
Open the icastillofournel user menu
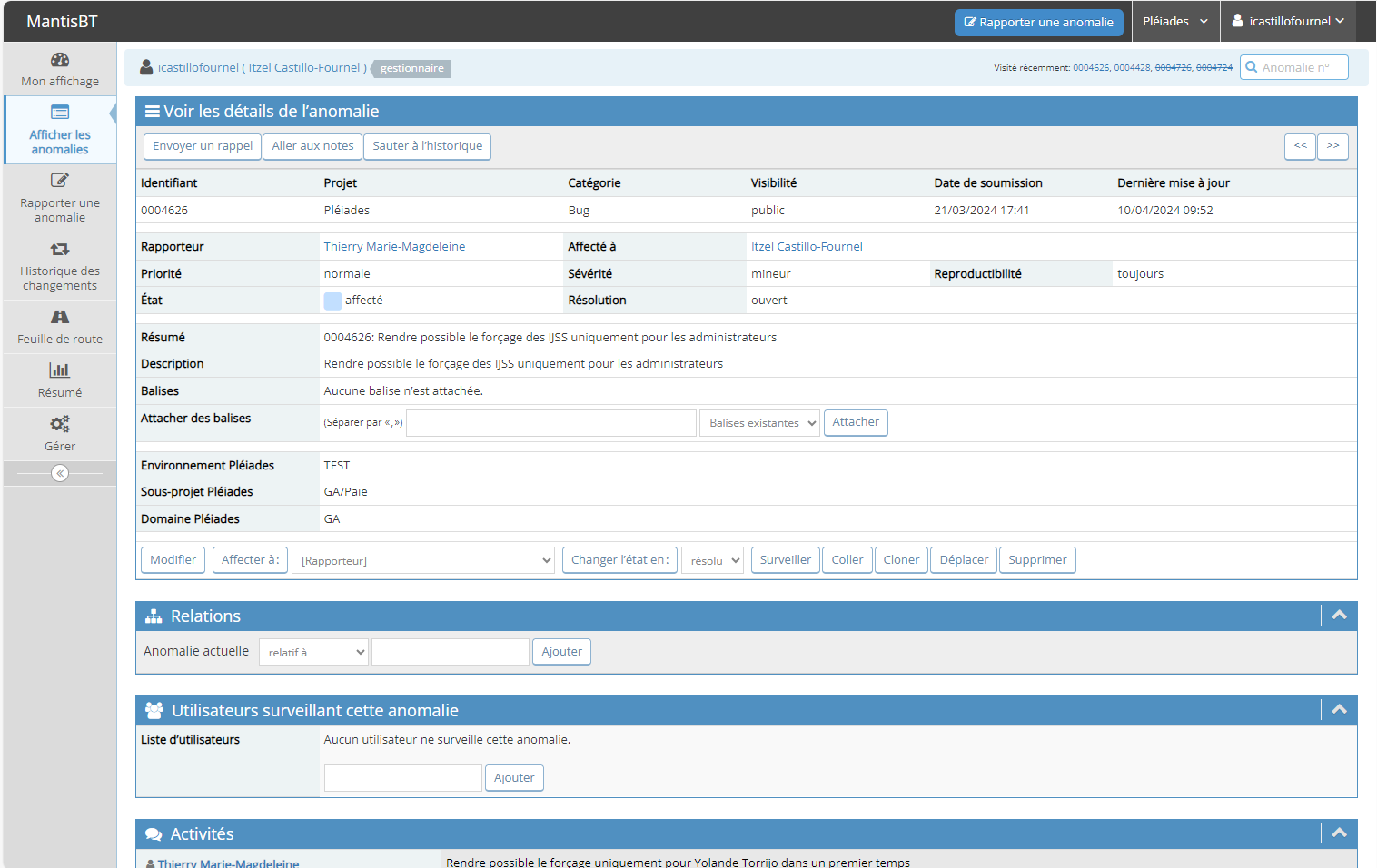(x=1288, y=22)
